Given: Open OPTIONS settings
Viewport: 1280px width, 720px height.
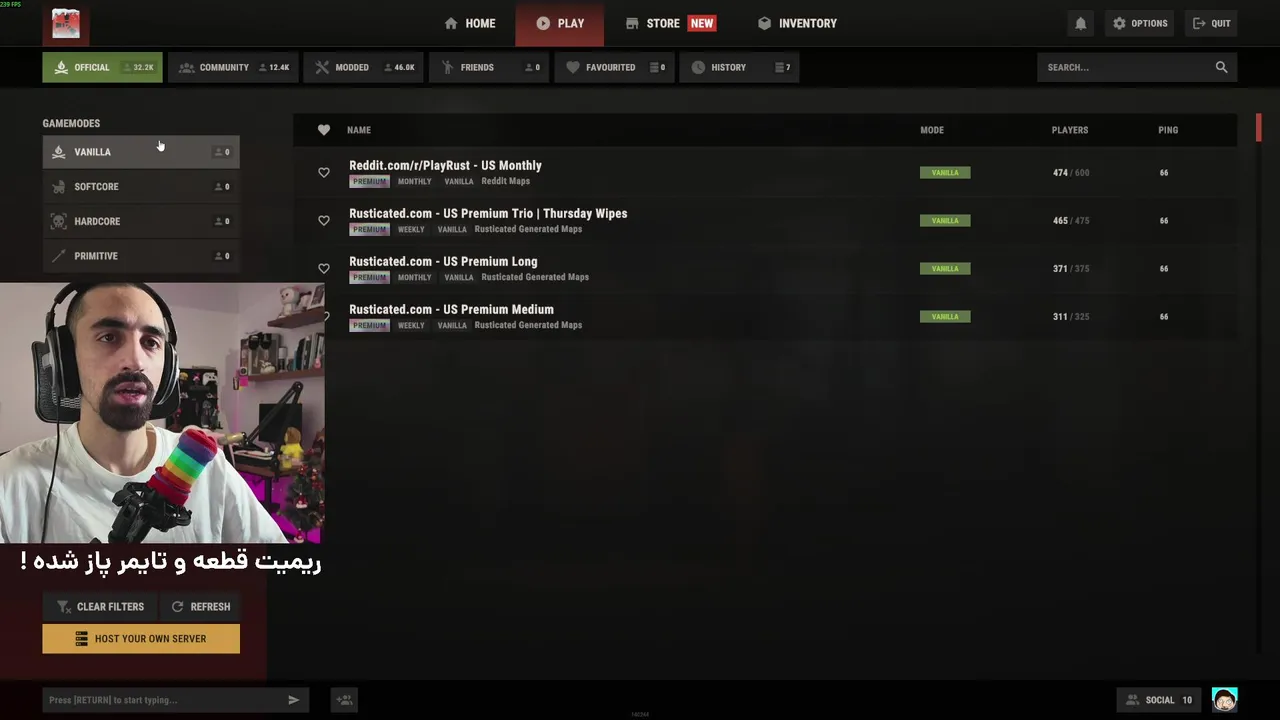Looking at the screenshot, I should [x=1140, y=23].
